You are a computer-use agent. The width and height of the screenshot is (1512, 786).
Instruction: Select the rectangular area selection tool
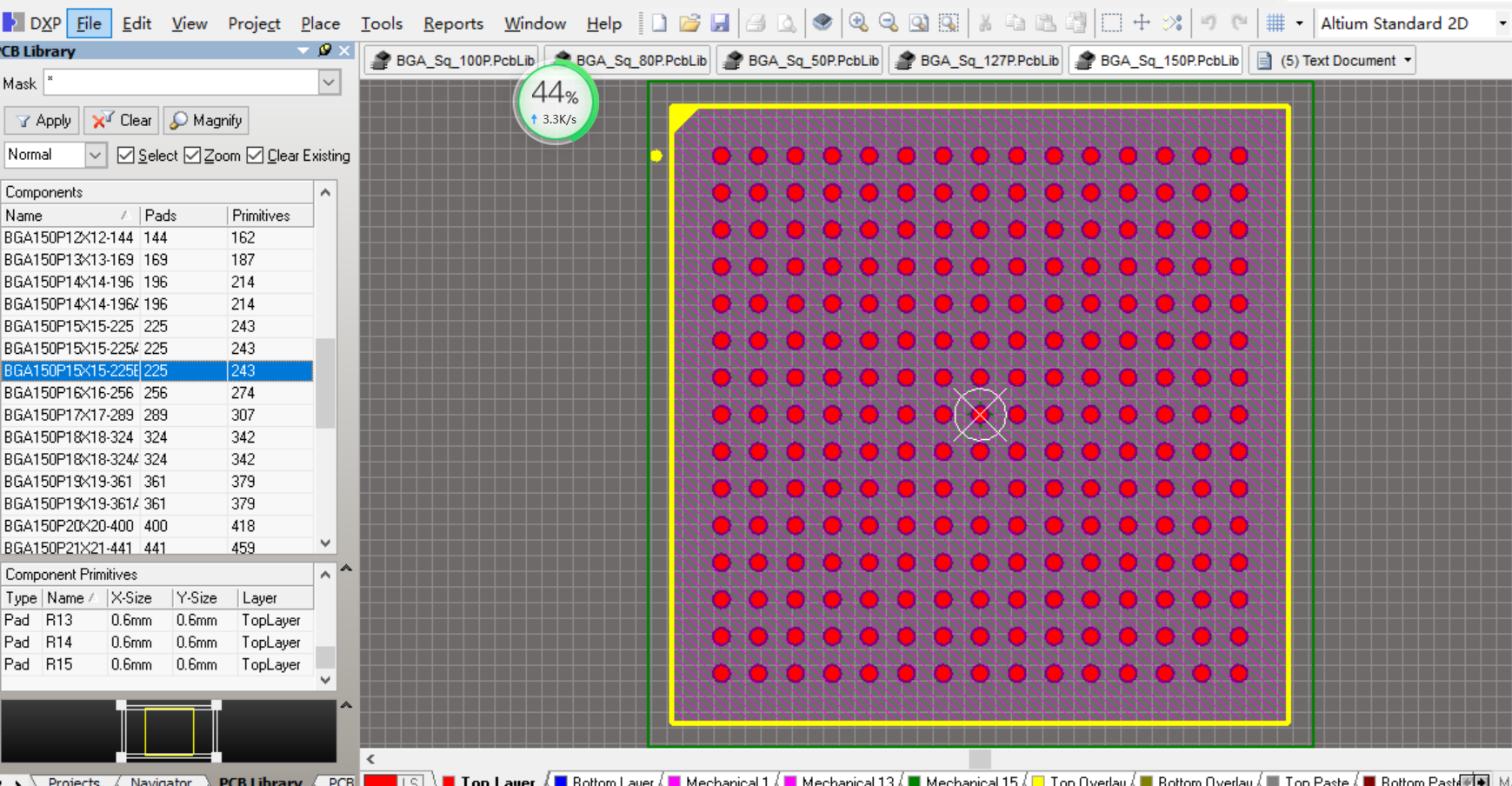point(1111,23)
